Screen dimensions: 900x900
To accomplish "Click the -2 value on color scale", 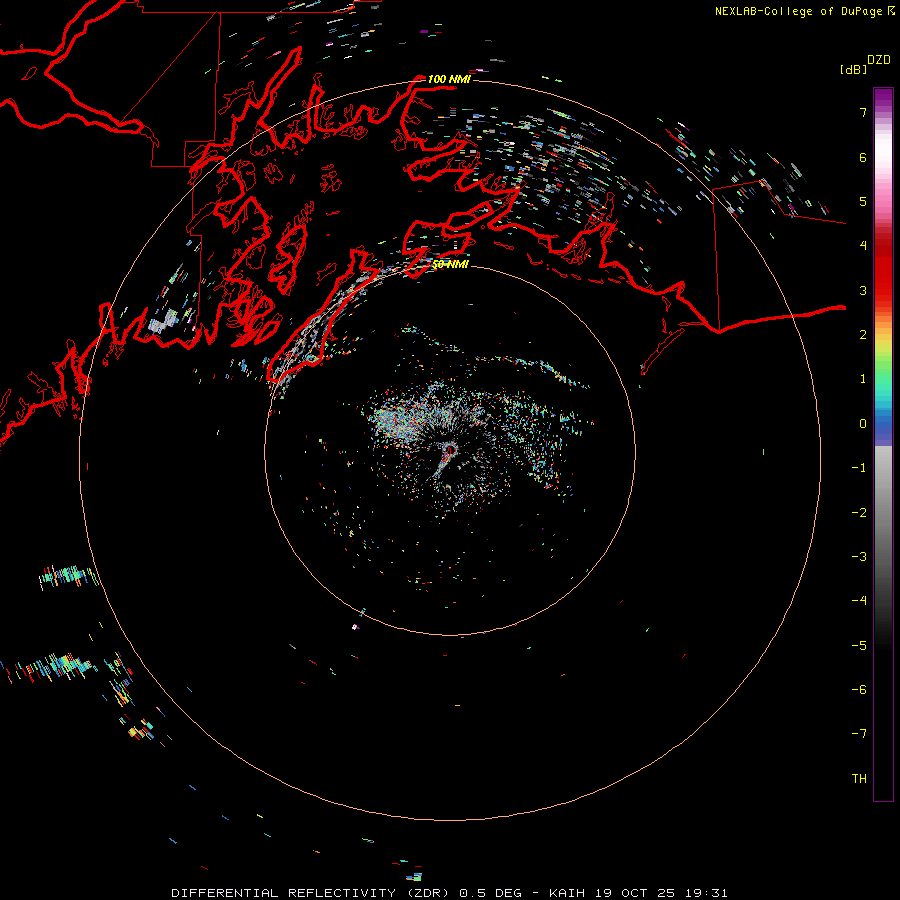I will coord(859,513).
